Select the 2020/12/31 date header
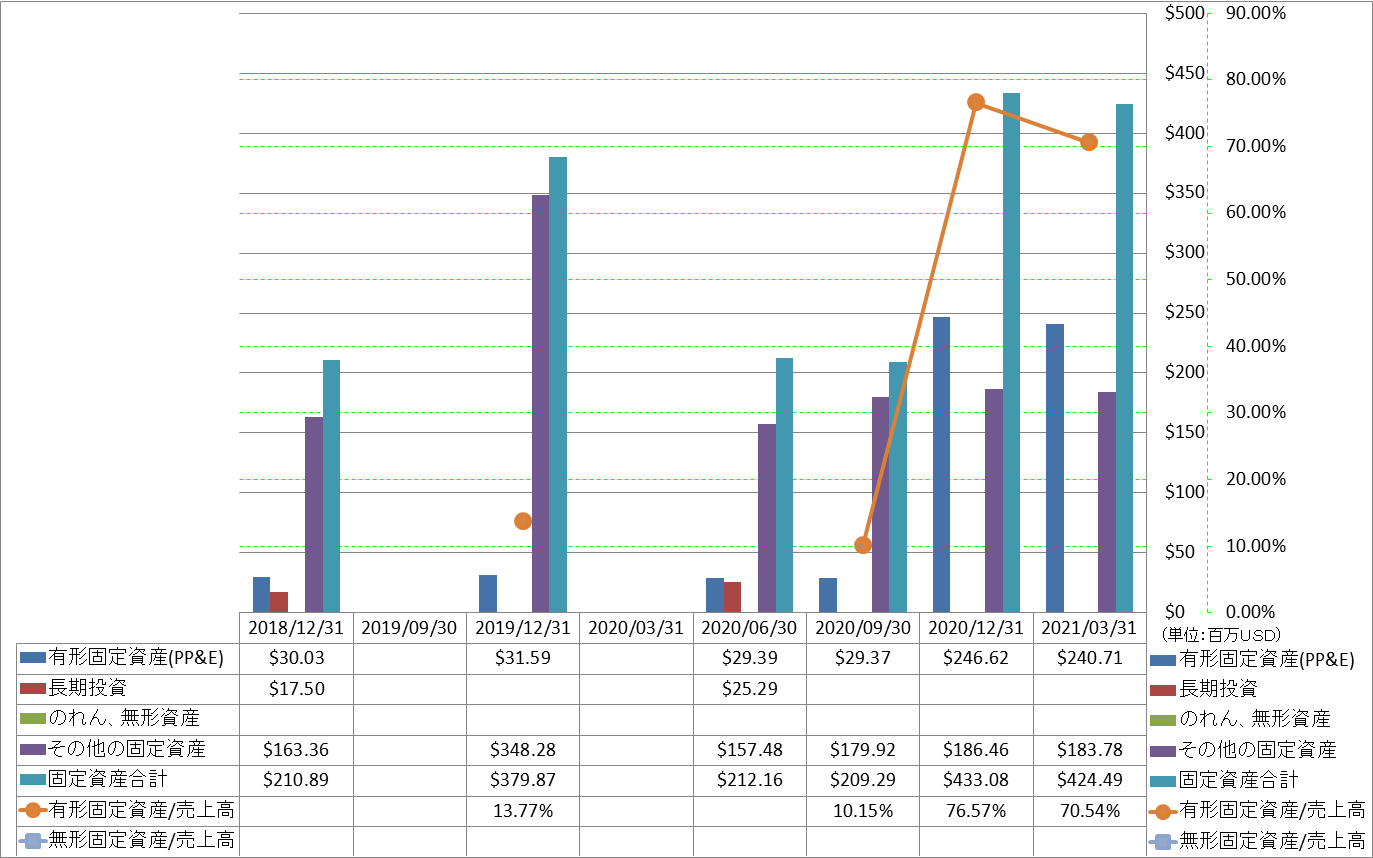Screen dimensions: 1373x858 976,628
